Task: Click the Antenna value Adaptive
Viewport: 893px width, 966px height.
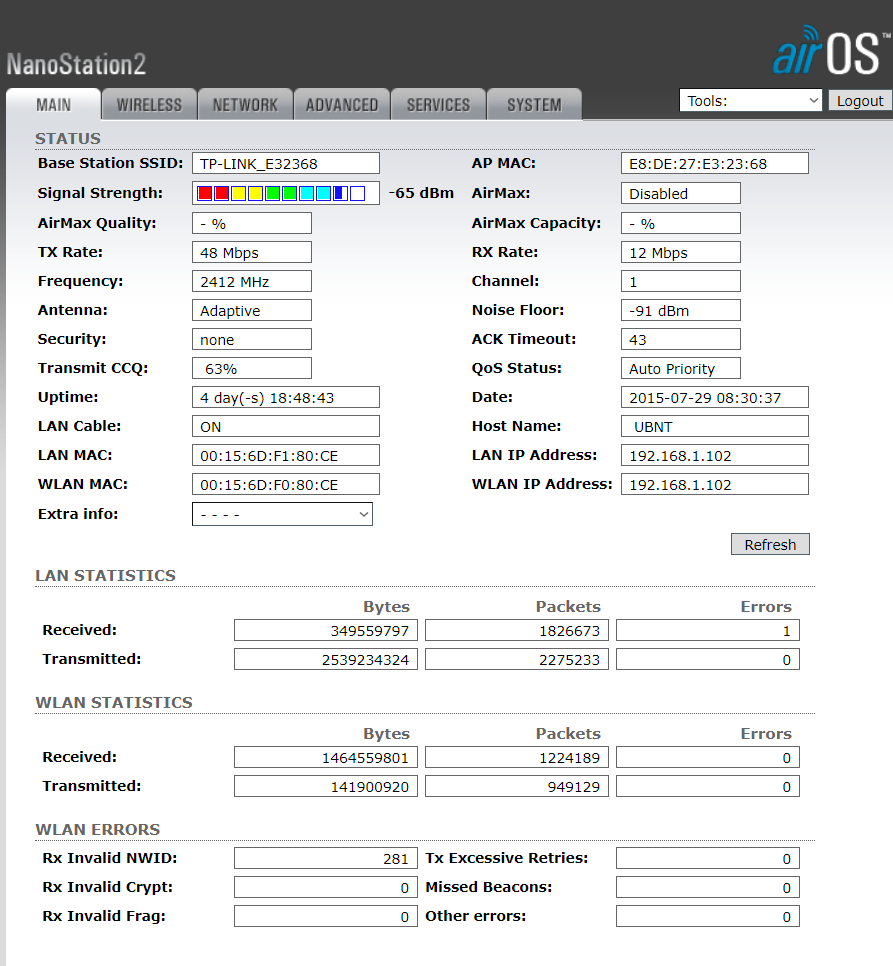Action: pyautogui.click(x=252, y=310)
